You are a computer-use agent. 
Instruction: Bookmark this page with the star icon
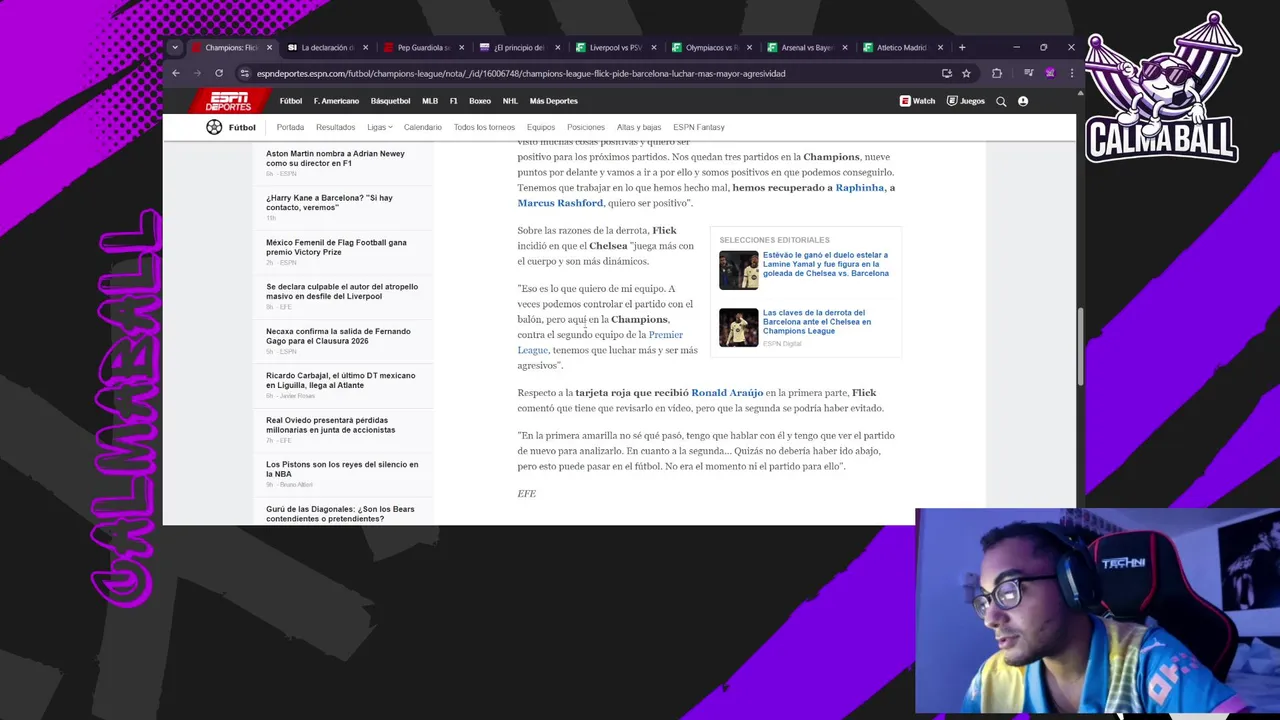point(966,73)
